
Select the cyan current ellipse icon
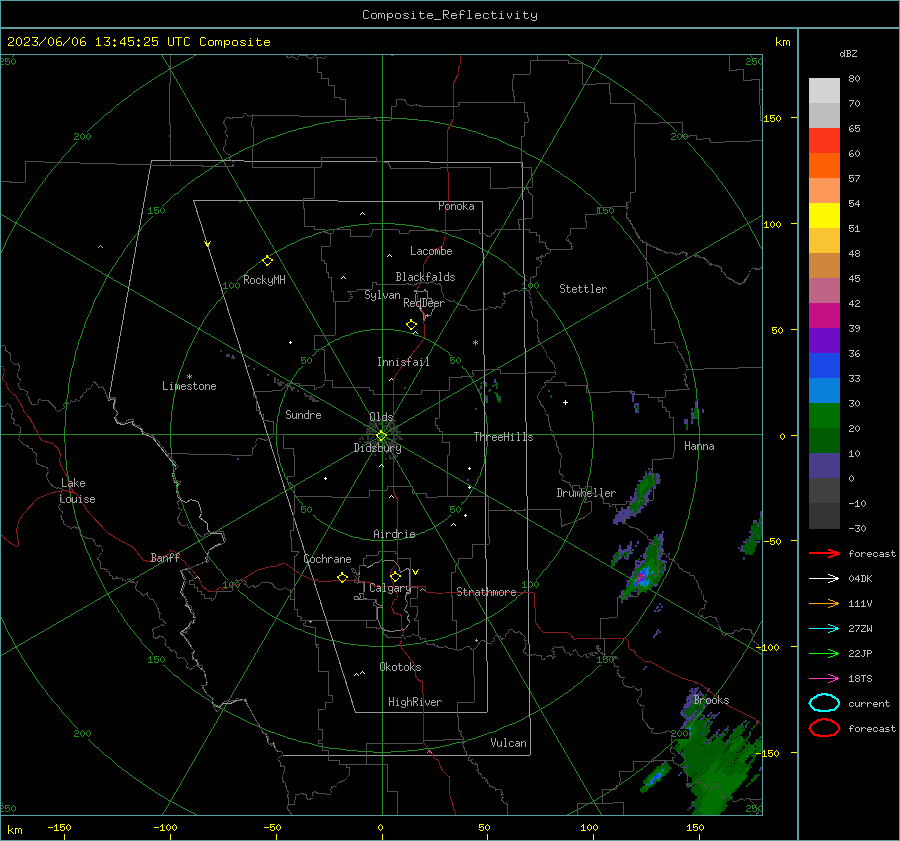coord(824,703)
